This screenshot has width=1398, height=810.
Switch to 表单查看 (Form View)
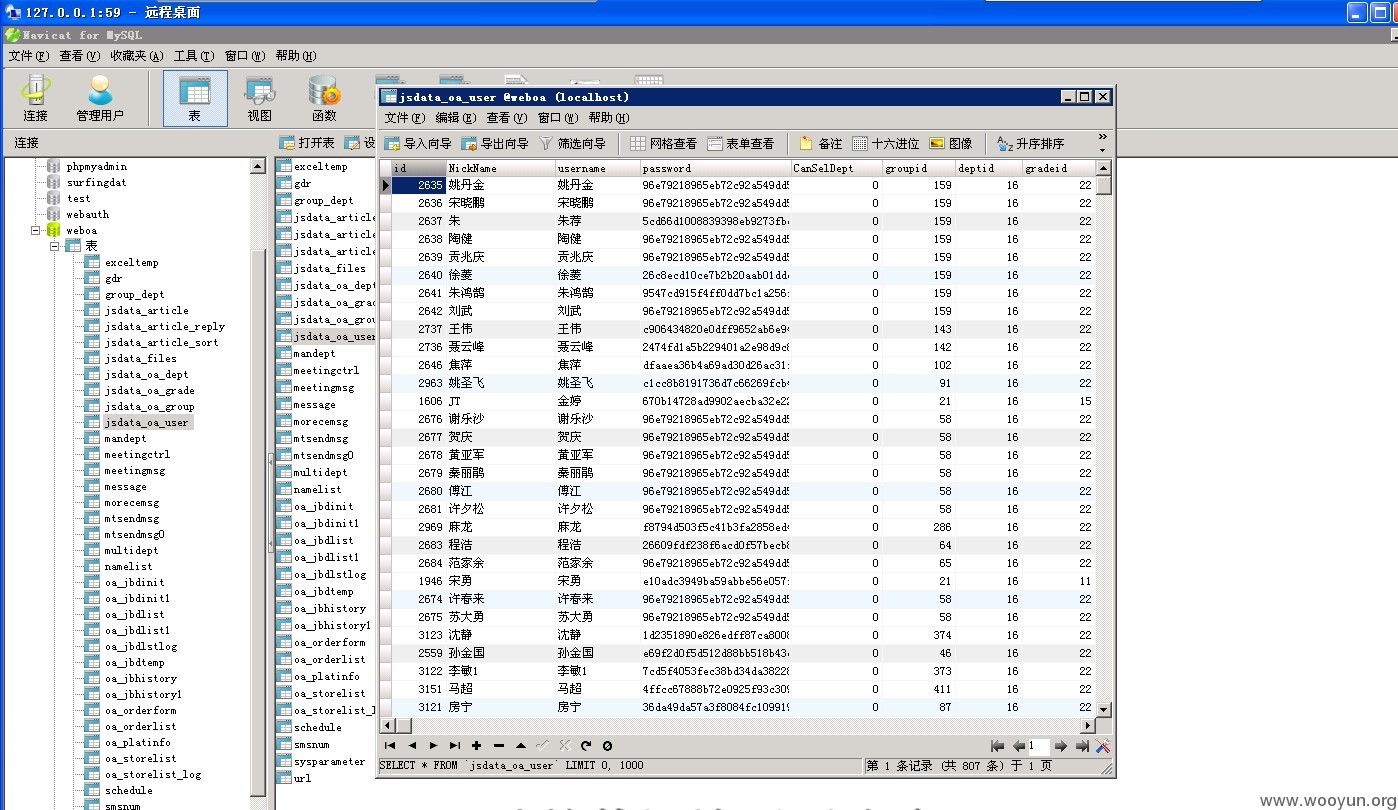click(x=739, y=144)
